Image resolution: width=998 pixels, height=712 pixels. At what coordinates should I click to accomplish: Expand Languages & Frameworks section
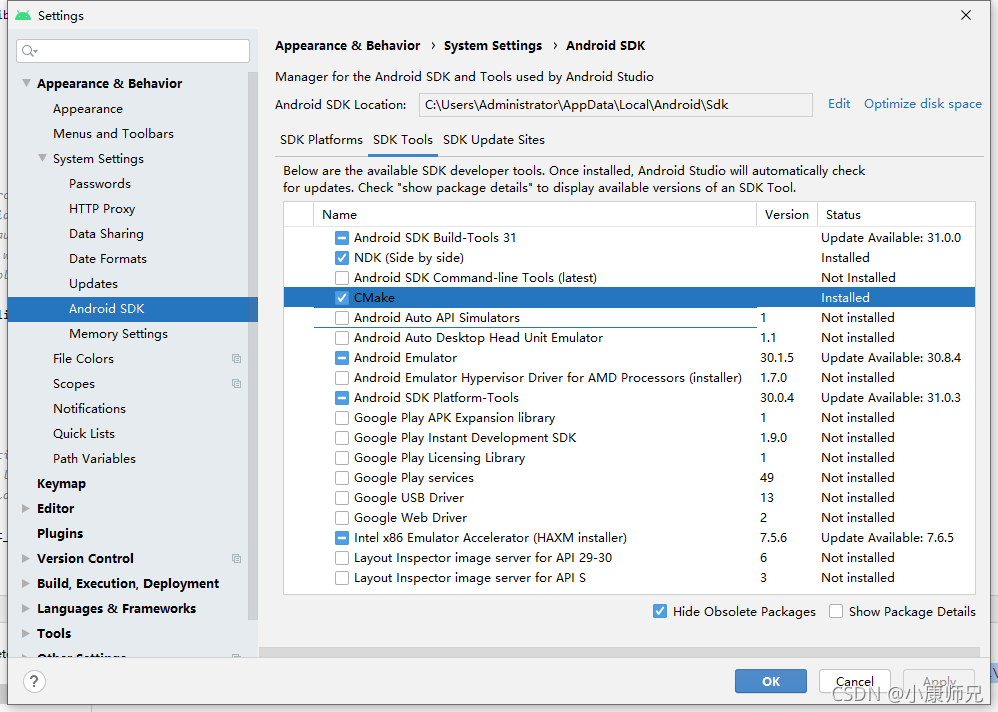click(26, 608)
